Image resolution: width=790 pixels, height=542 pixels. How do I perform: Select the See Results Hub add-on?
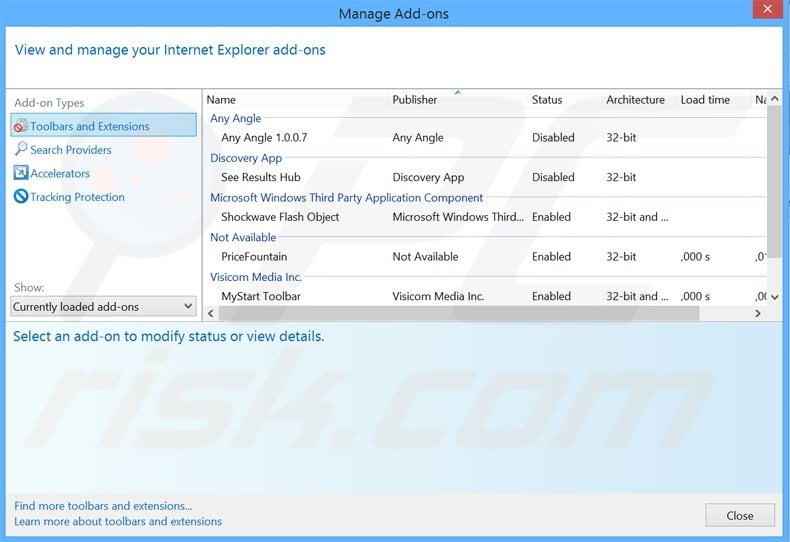[x=260, y=177]
